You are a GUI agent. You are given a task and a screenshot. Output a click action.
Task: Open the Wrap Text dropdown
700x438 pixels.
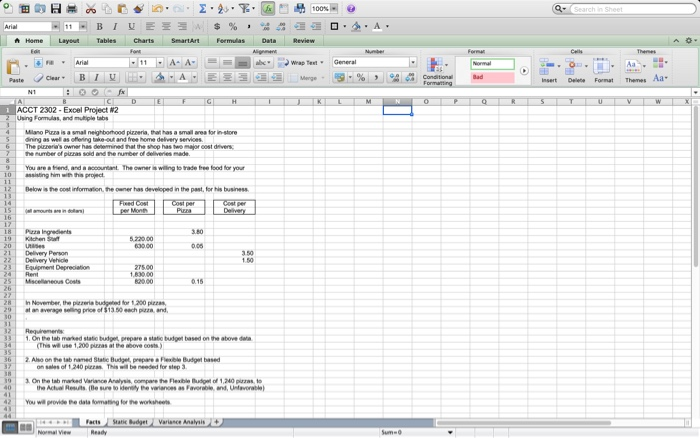321,63
